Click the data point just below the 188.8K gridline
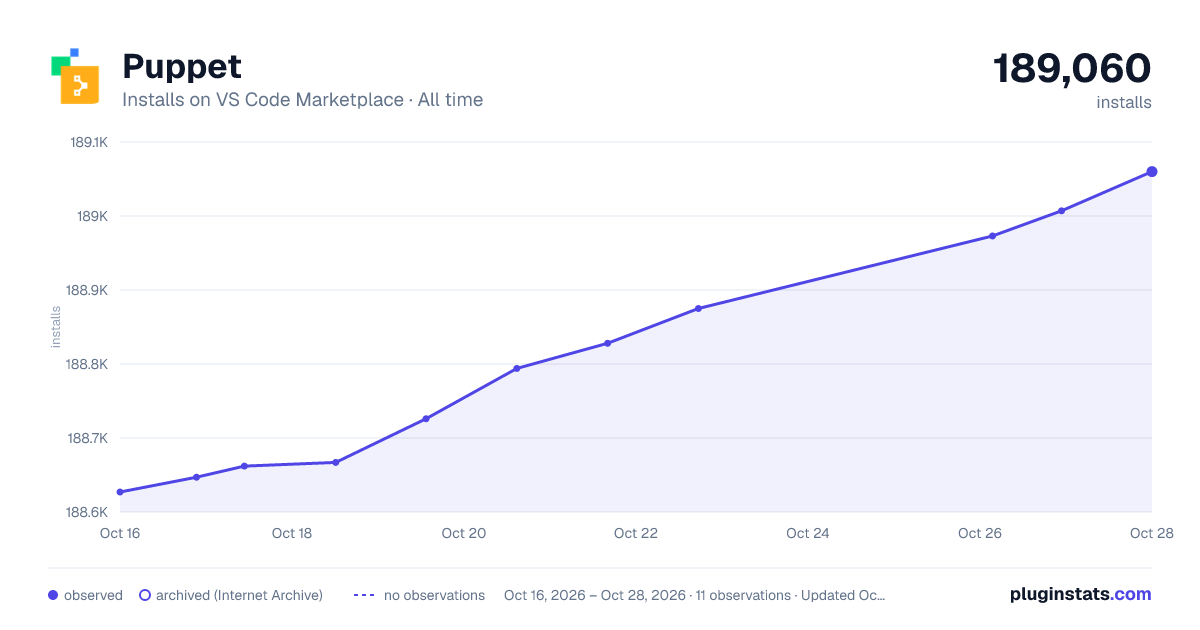This screenshot has height=630, width=1200. (x=517, y=368)
